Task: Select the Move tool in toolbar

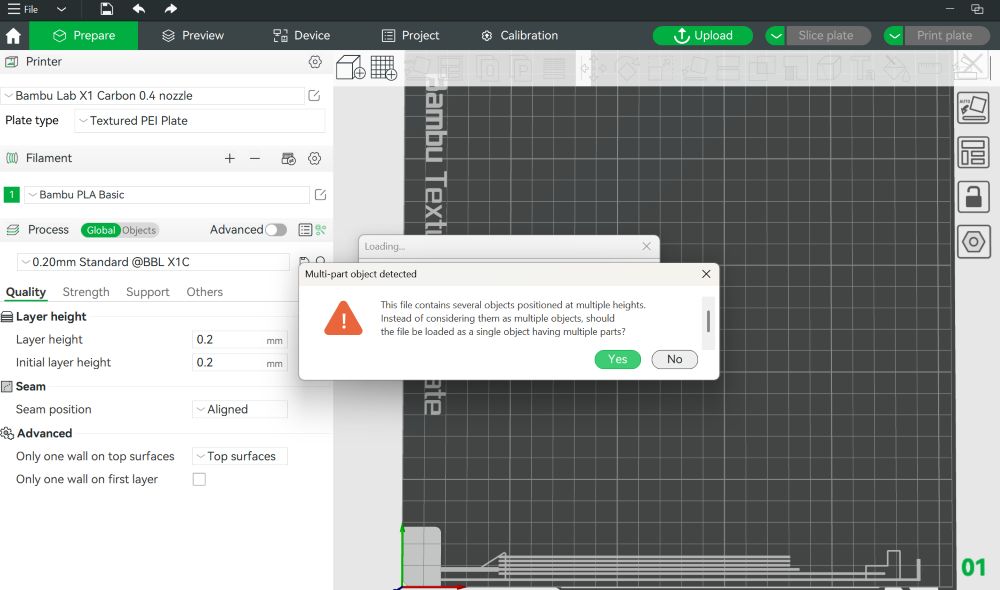Action: [592, 68]
